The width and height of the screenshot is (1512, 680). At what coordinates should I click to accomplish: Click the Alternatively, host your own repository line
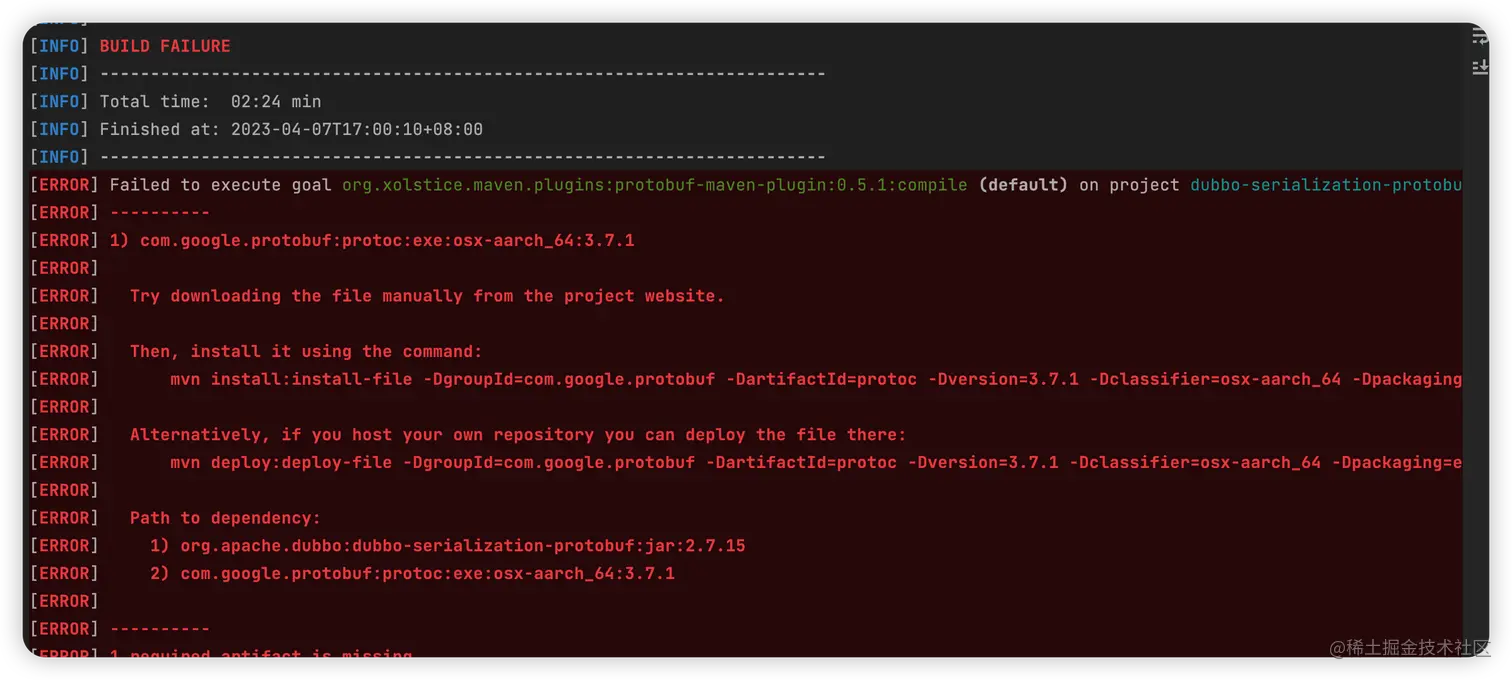[x=518, y=435]
